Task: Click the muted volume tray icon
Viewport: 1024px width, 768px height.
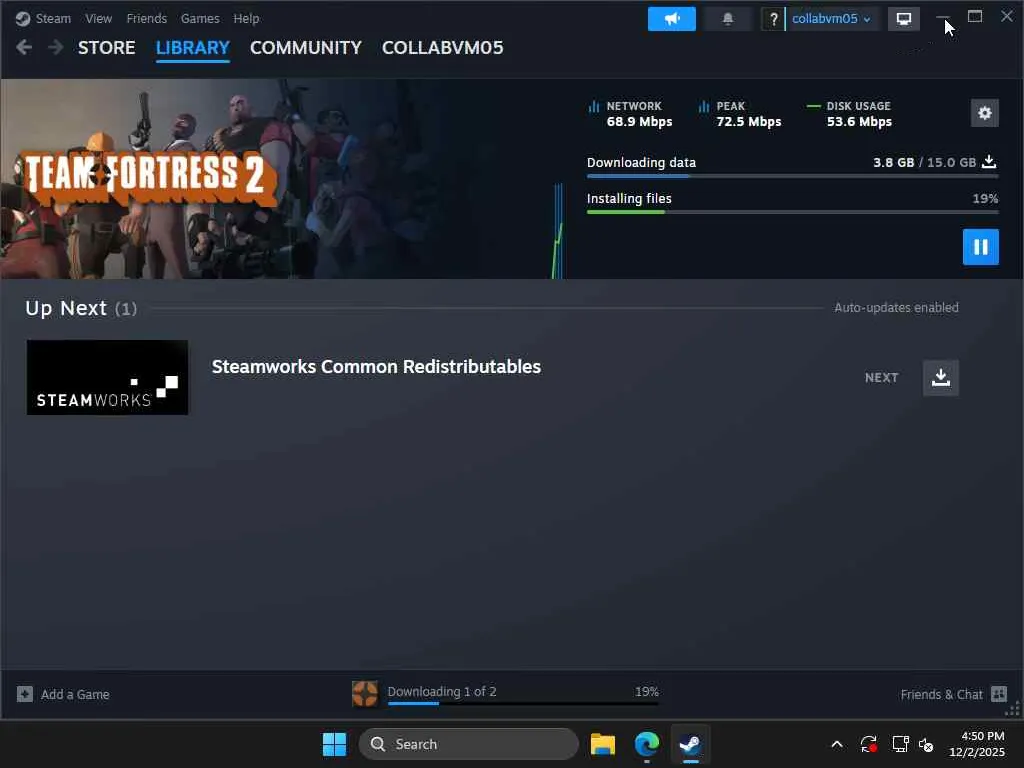Action: (926, 744)
